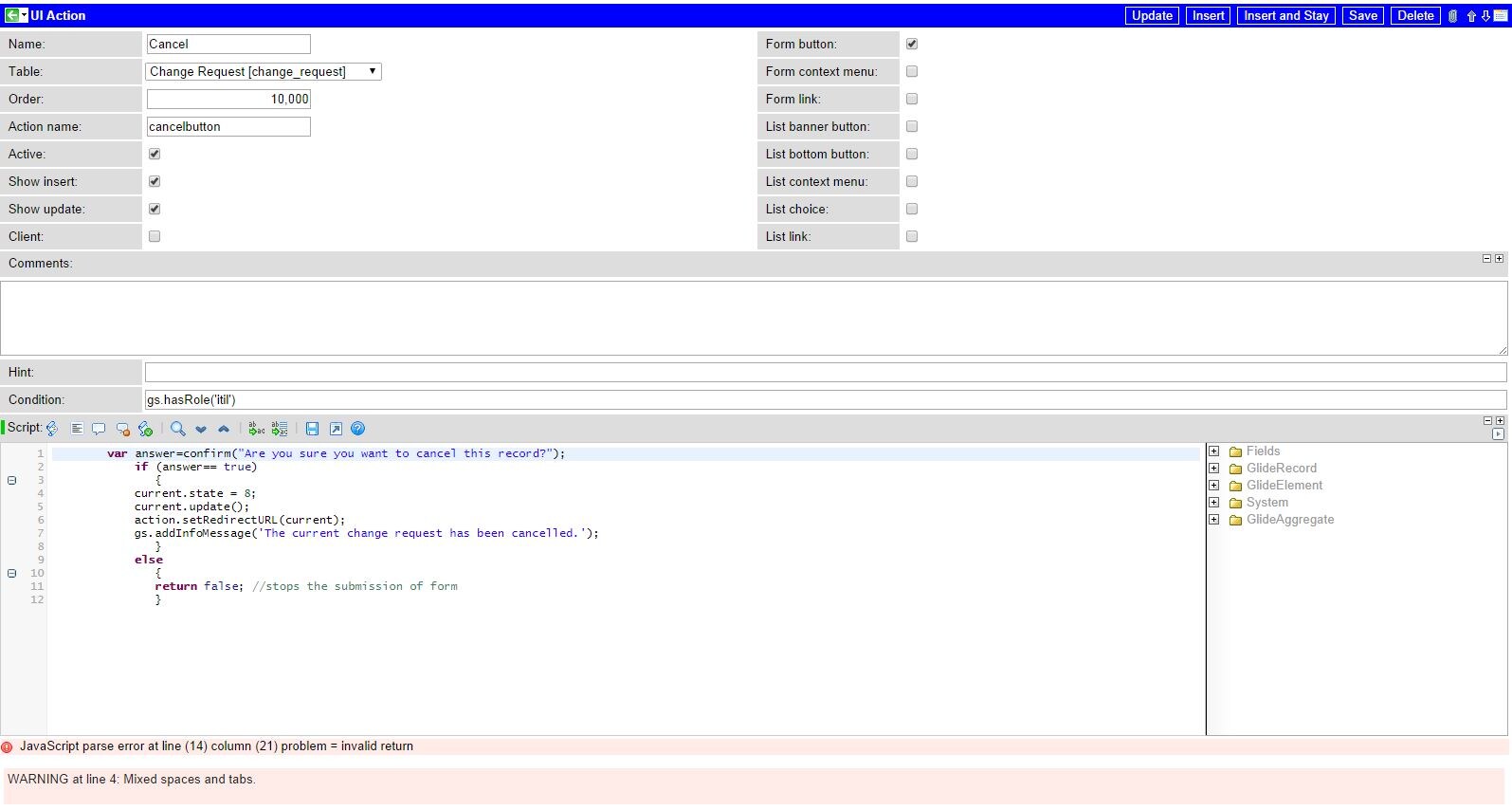Click the GlideRecord label in tree
This screenshot has width=1512, height=810.
click(x=1282, y=469)
